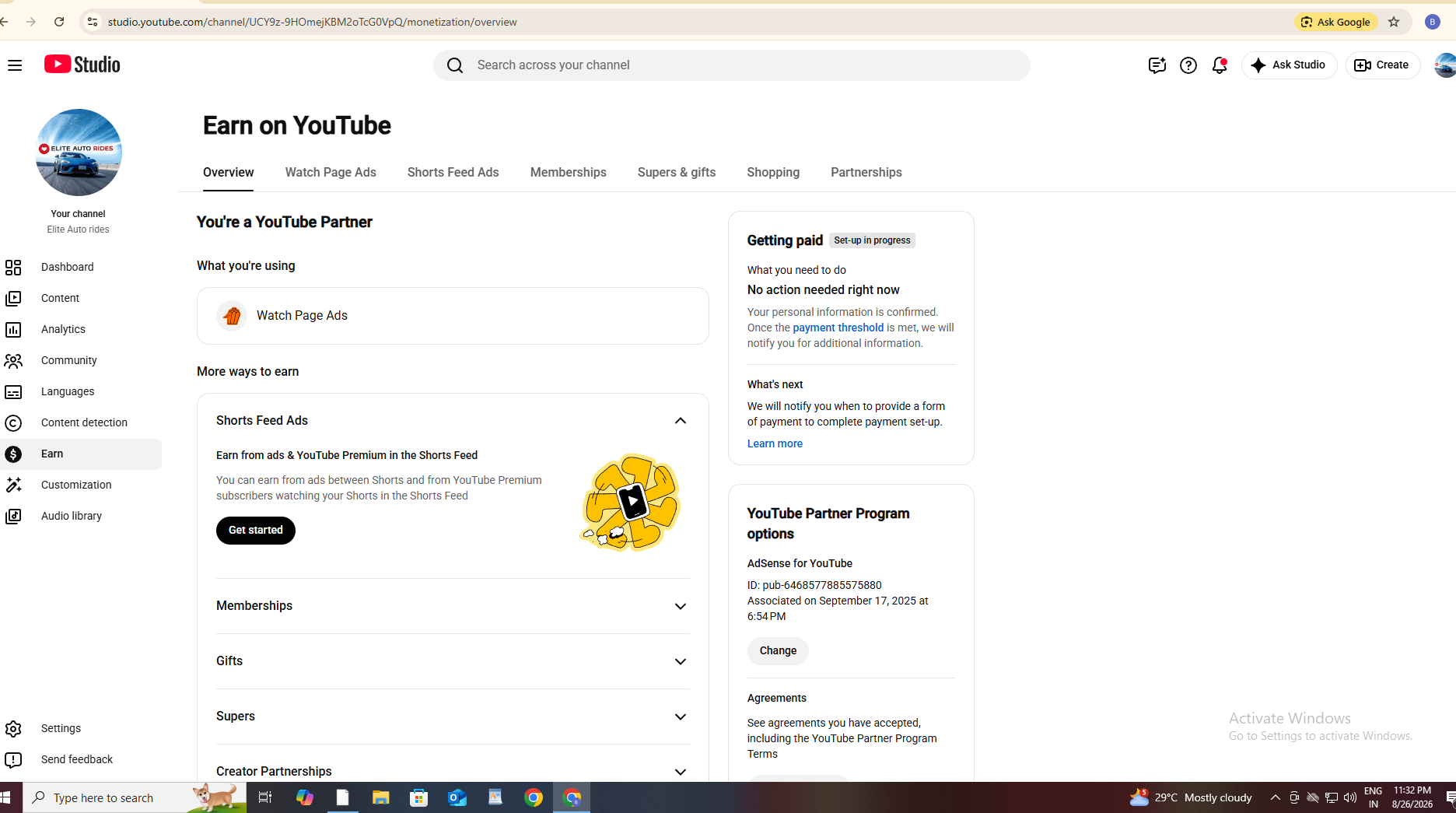Click the Analytics sidebar icon

tap(13, 330)
